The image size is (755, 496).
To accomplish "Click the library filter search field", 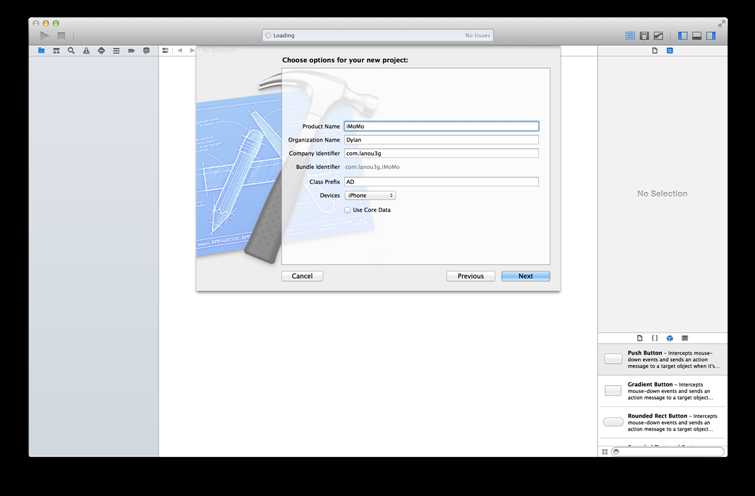I will pyautogui.click(x=667, y=452).
